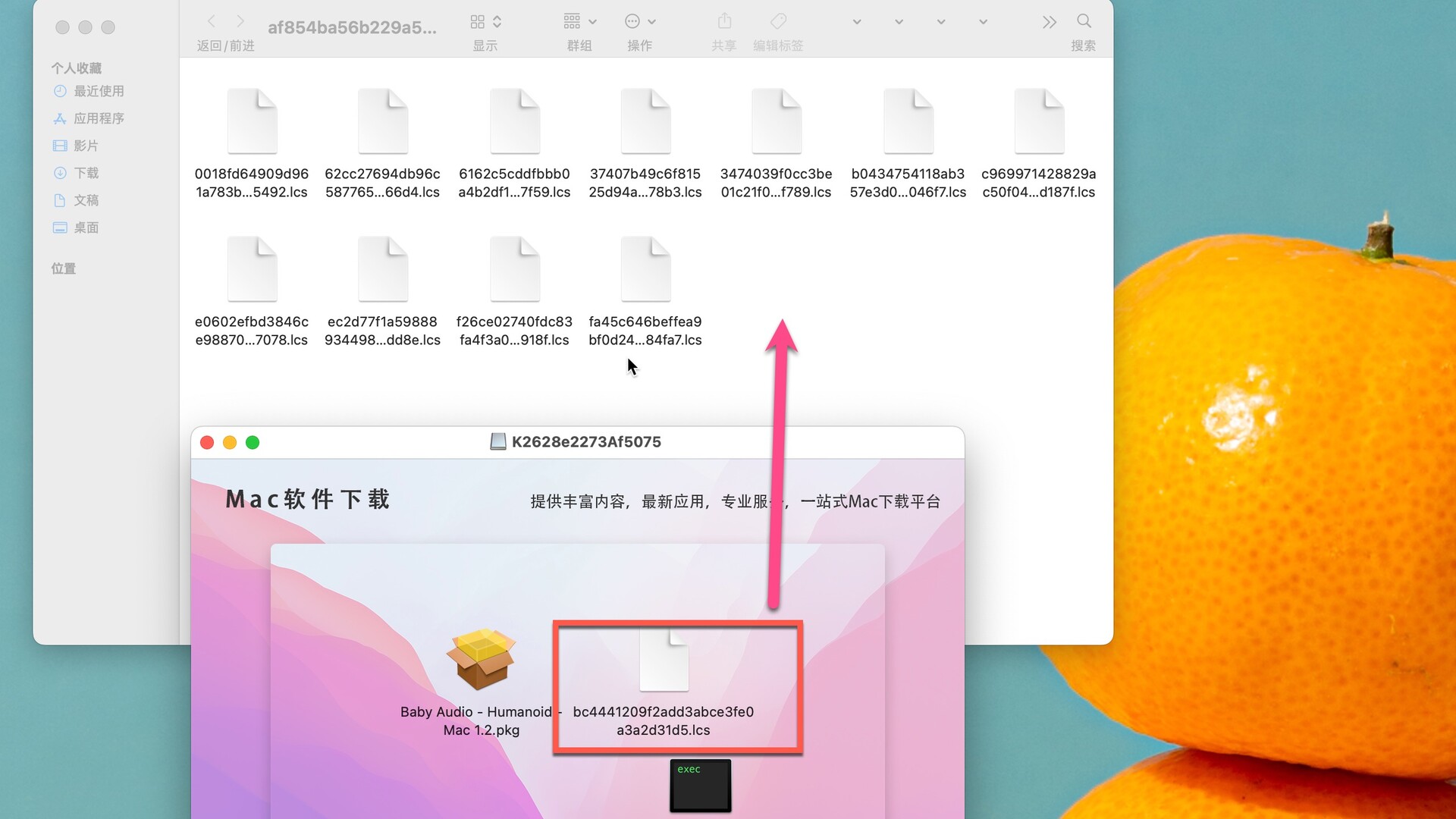Open Movies (影片) in sidebar
This screenshot has width=1456, height=819.
click(76, 146)
